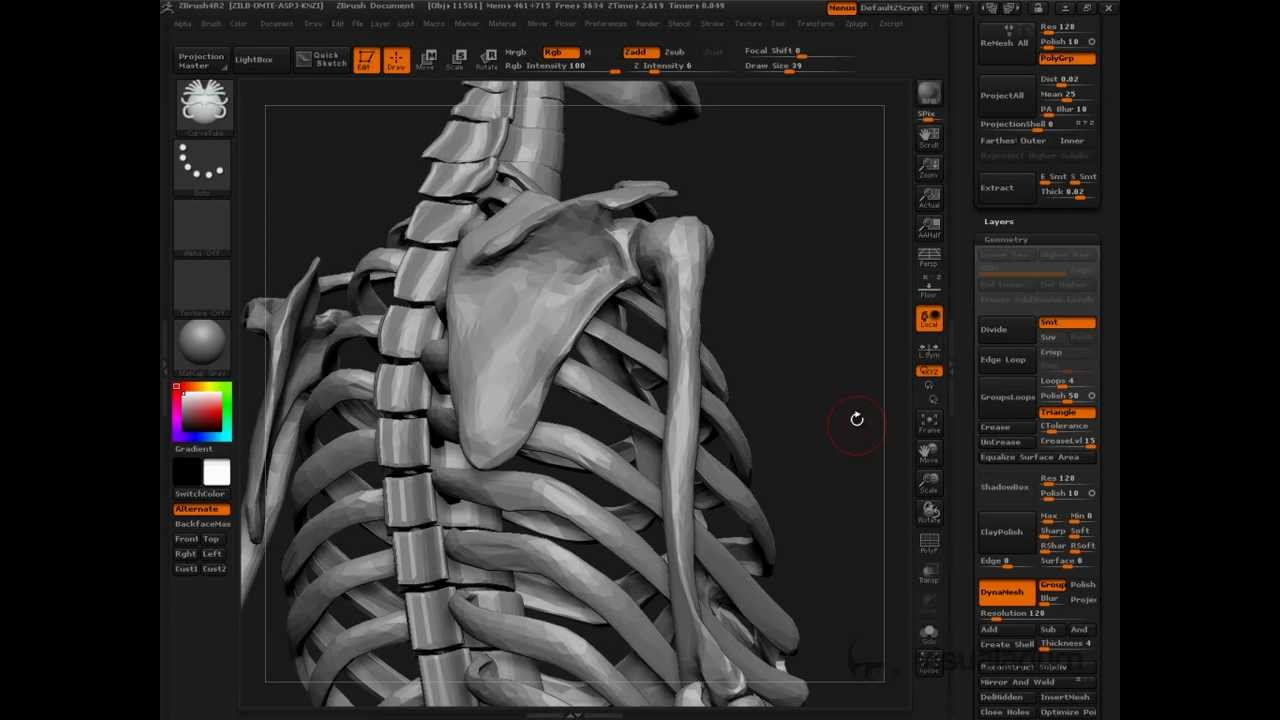
Task: Toggle PolyF polyframe icon
Action: tap(929, 543)
